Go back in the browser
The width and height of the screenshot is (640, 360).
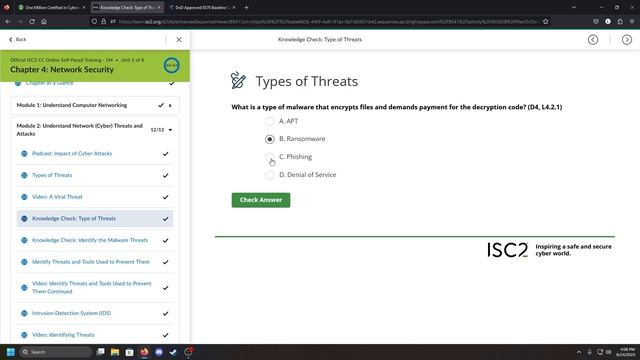8,21
